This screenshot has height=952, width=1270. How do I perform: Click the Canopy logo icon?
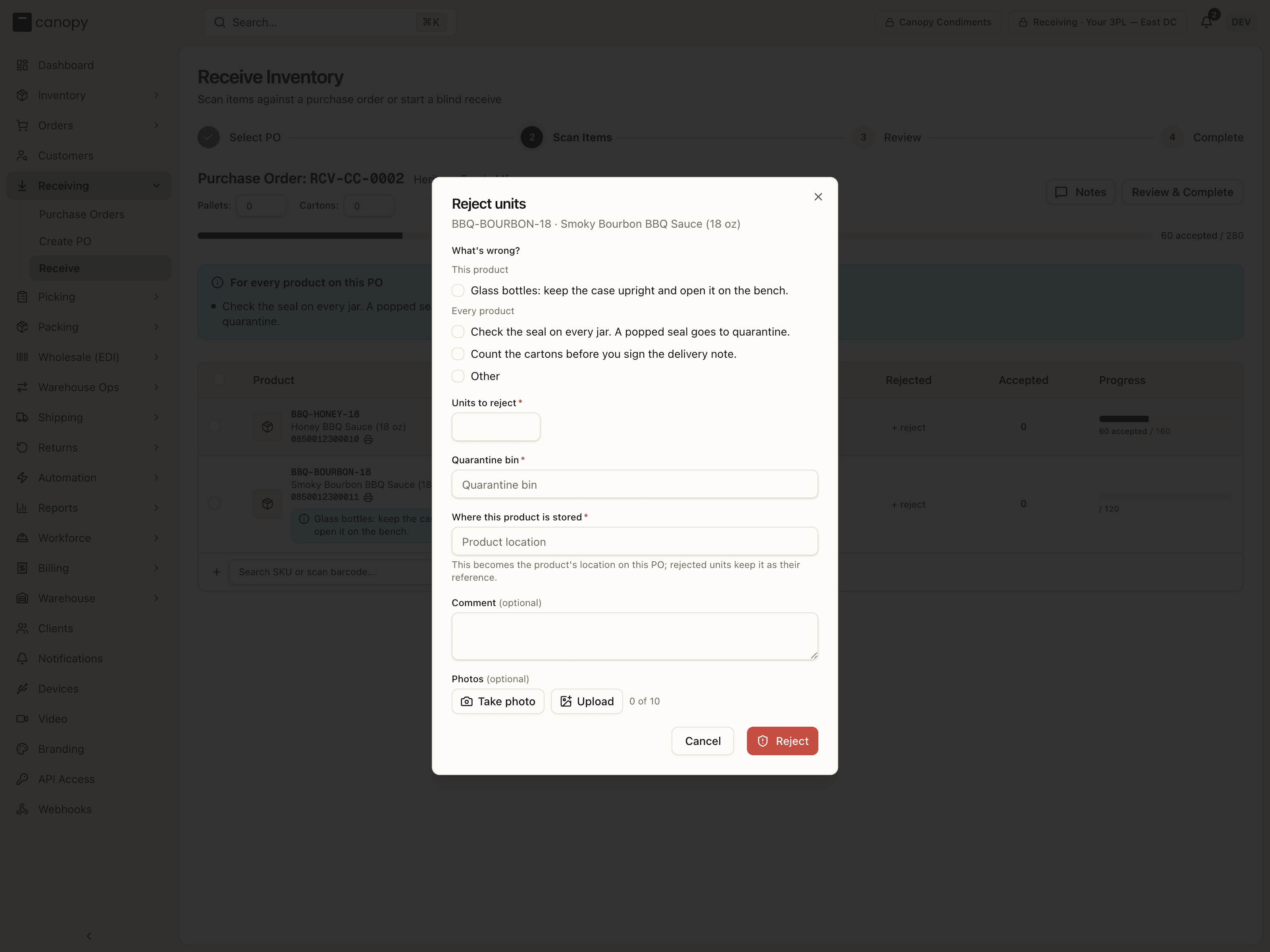tap(22, 22)
